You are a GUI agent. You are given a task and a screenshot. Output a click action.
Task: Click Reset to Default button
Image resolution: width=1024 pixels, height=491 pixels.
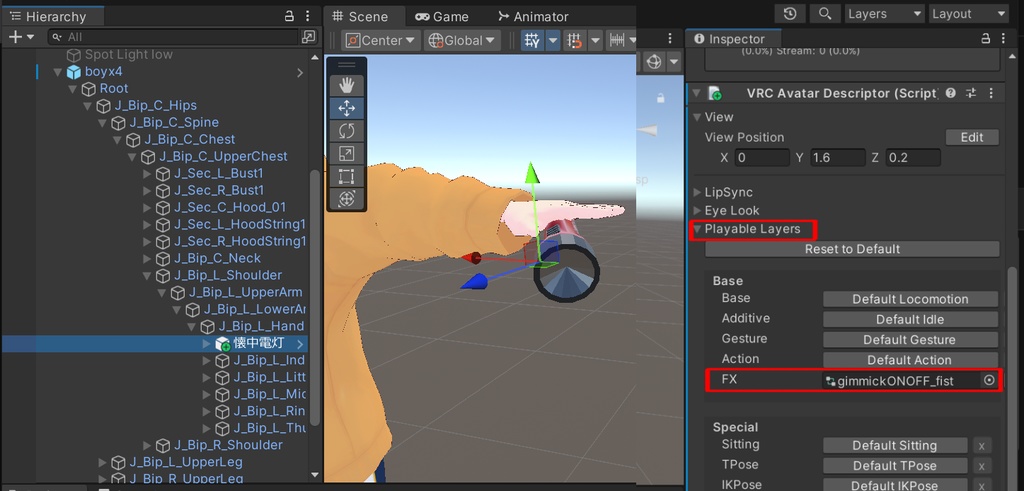click(852, 249)
